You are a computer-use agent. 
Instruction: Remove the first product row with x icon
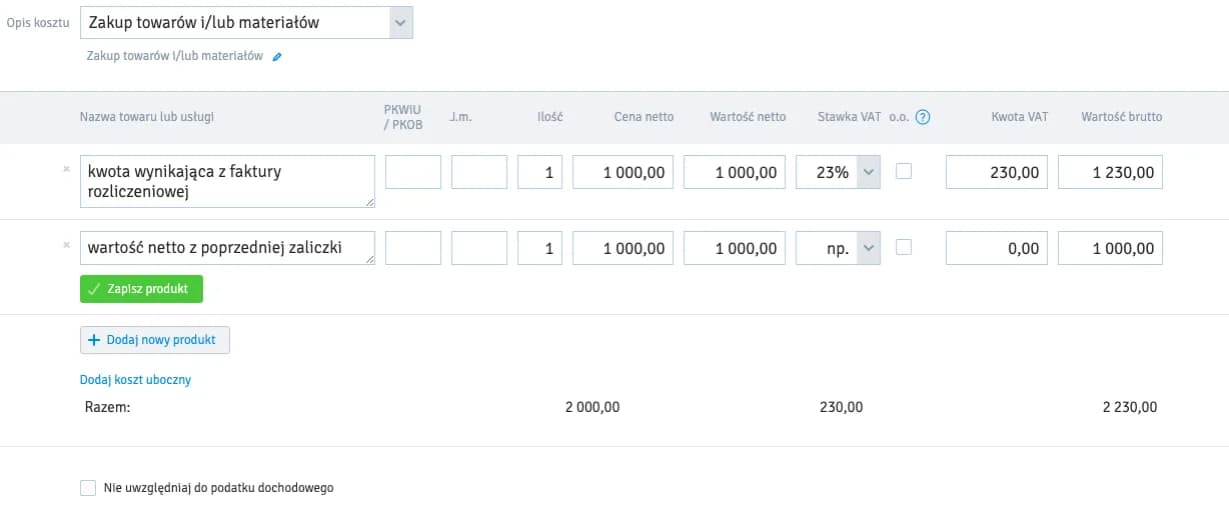point(66,169)
